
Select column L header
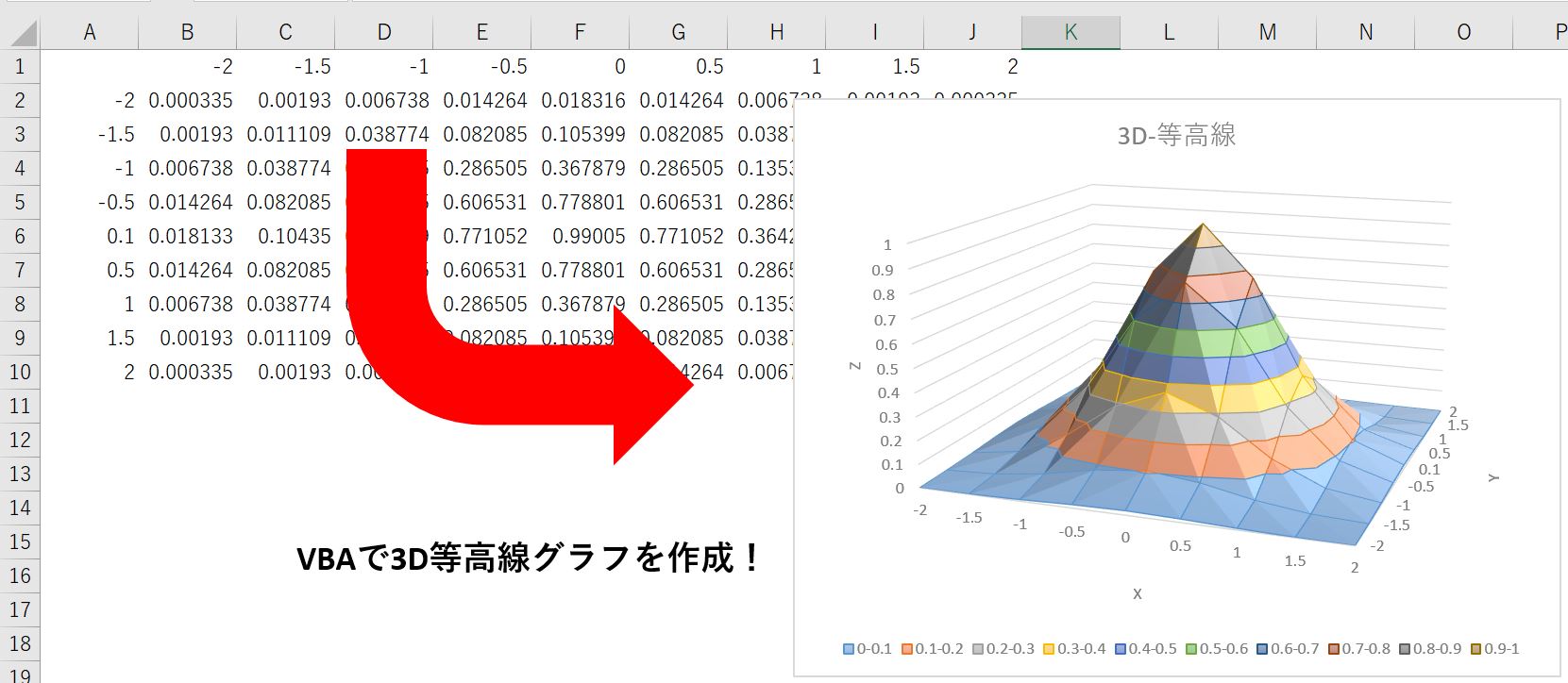(x=1170, y=33)
